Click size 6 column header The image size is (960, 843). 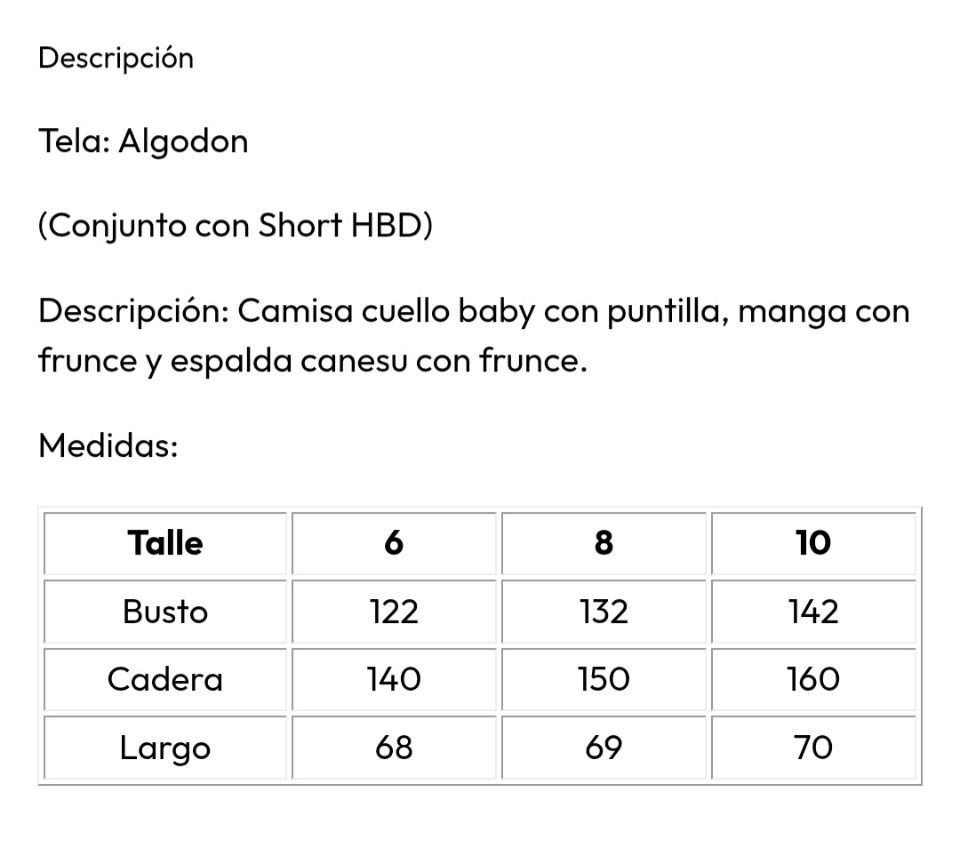click(394, 544)
